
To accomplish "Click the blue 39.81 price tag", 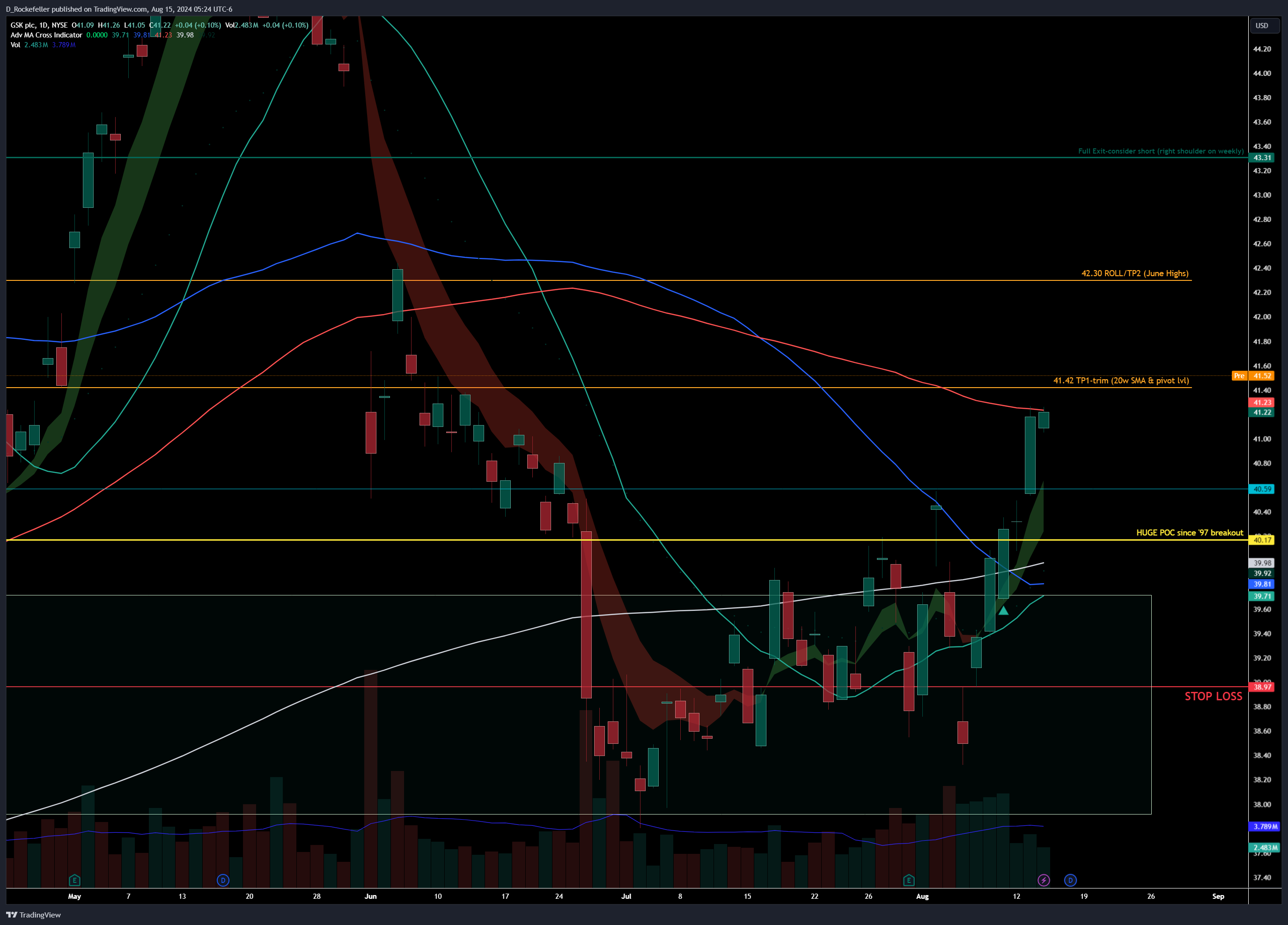I will click(1262, 584).
